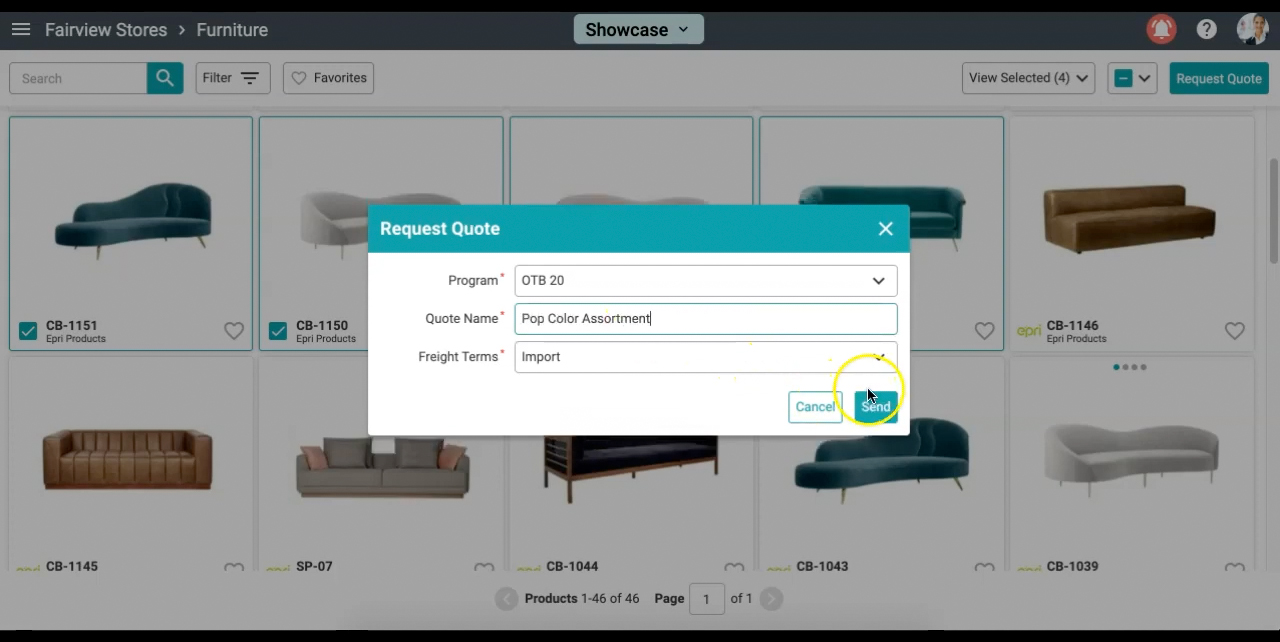Close the Request Quote dialog

[x=885, y=229]
